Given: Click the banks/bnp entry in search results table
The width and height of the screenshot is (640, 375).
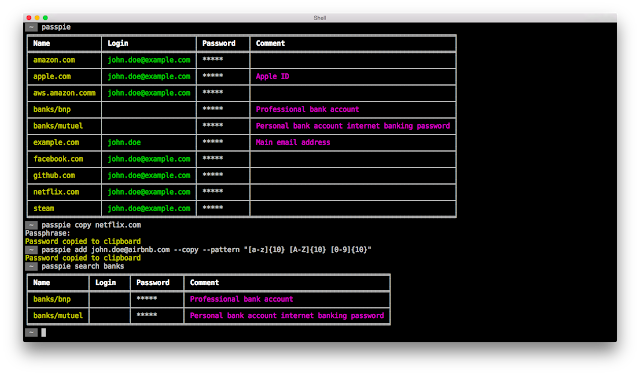Looking at the screenshot, I should [52, 299].
